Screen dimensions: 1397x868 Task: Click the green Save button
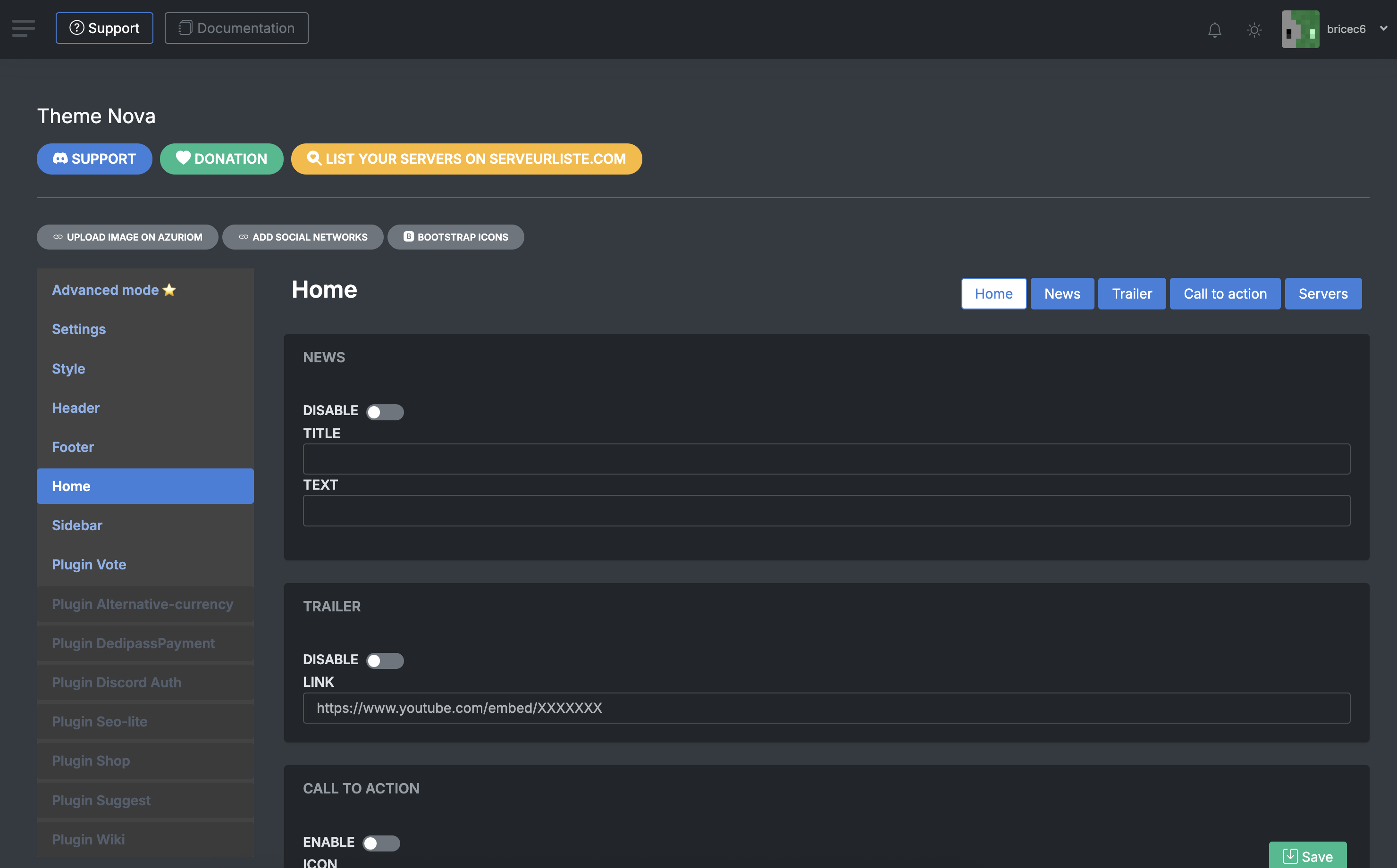point(1307,855)
